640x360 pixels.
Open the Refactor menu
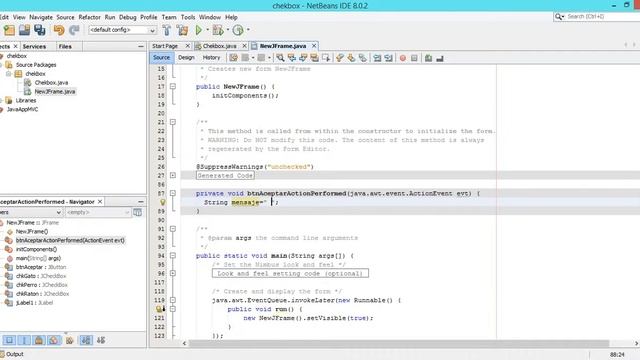pyautogui.click(x=89, y=17)
